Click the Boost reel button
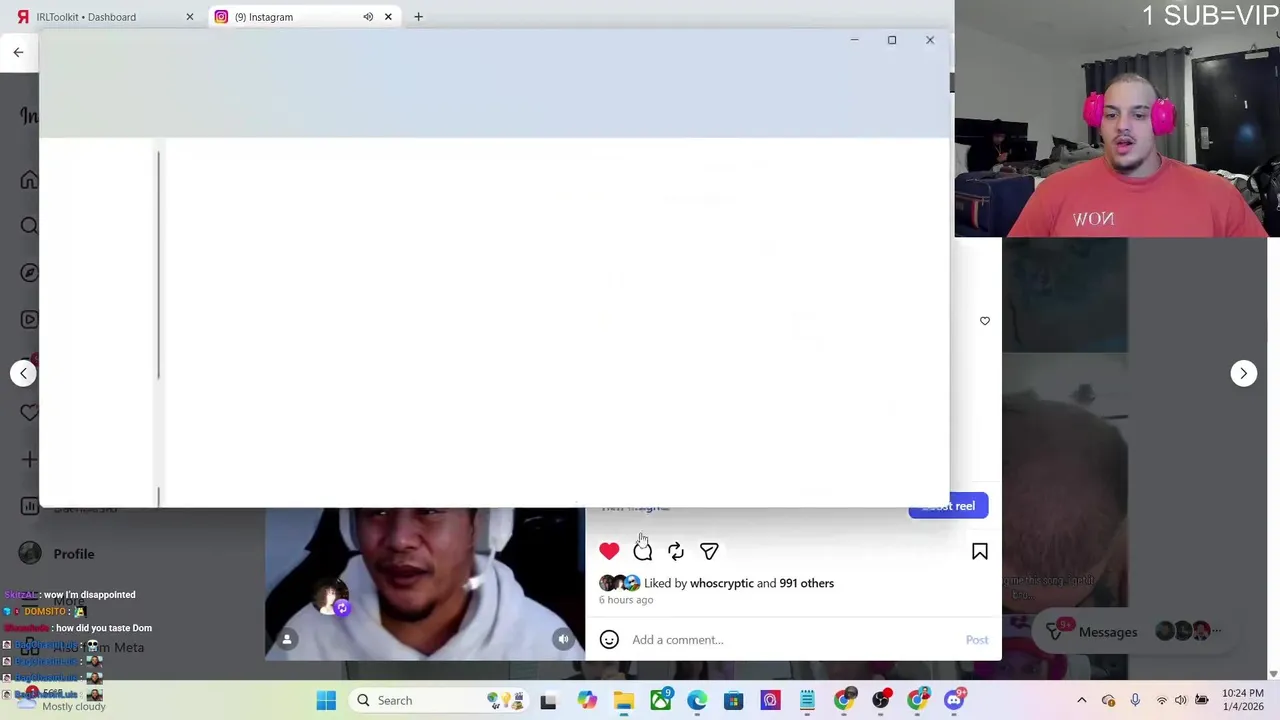 (948, 506)
